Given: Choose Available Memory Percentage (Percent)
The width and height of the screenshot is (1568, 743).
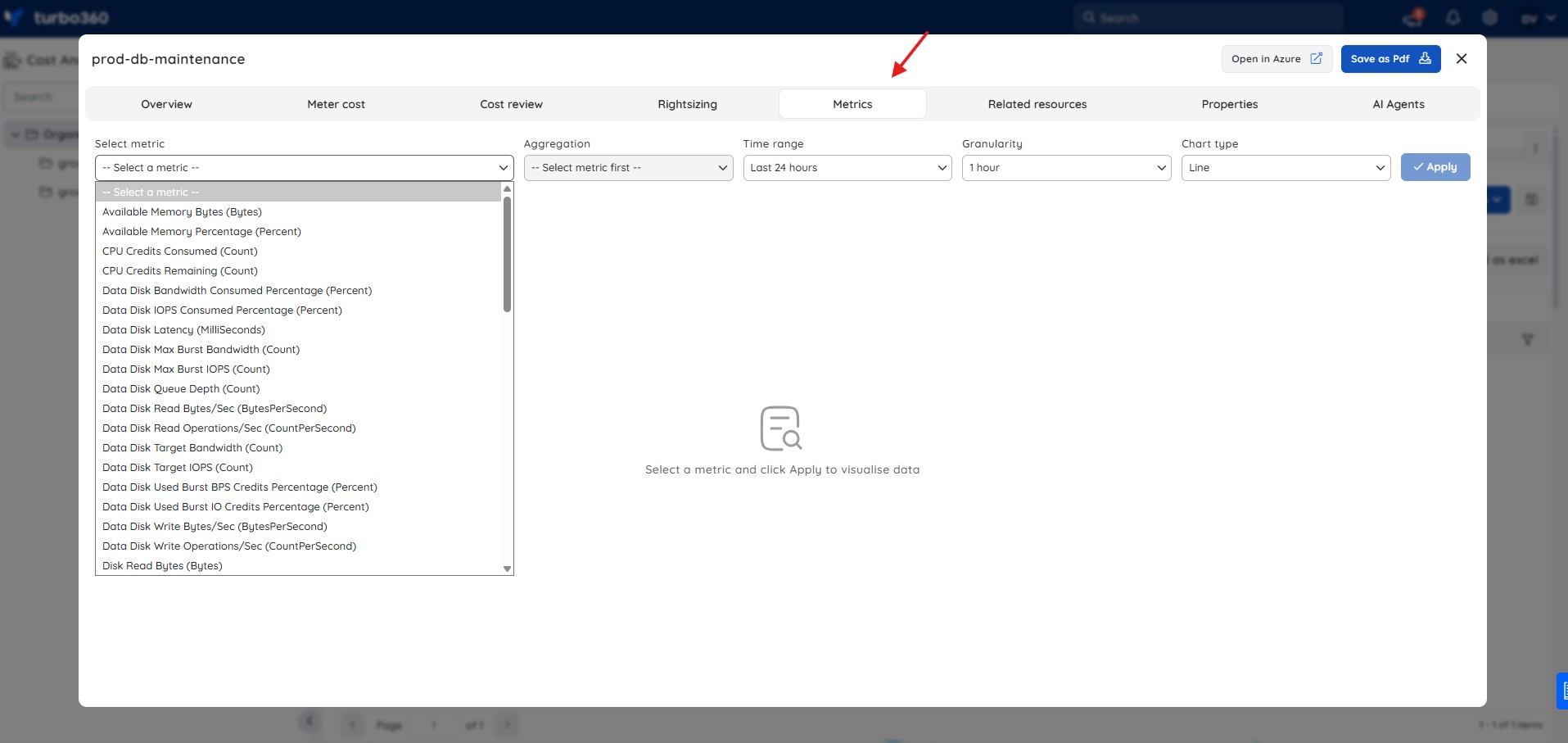Looking at the screenshot, I should [298, 232].
